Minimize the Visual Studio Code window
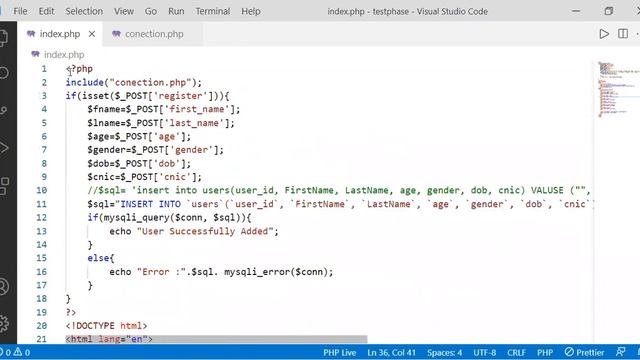Screen dimensions: 640x360 (x=576, y=11)
